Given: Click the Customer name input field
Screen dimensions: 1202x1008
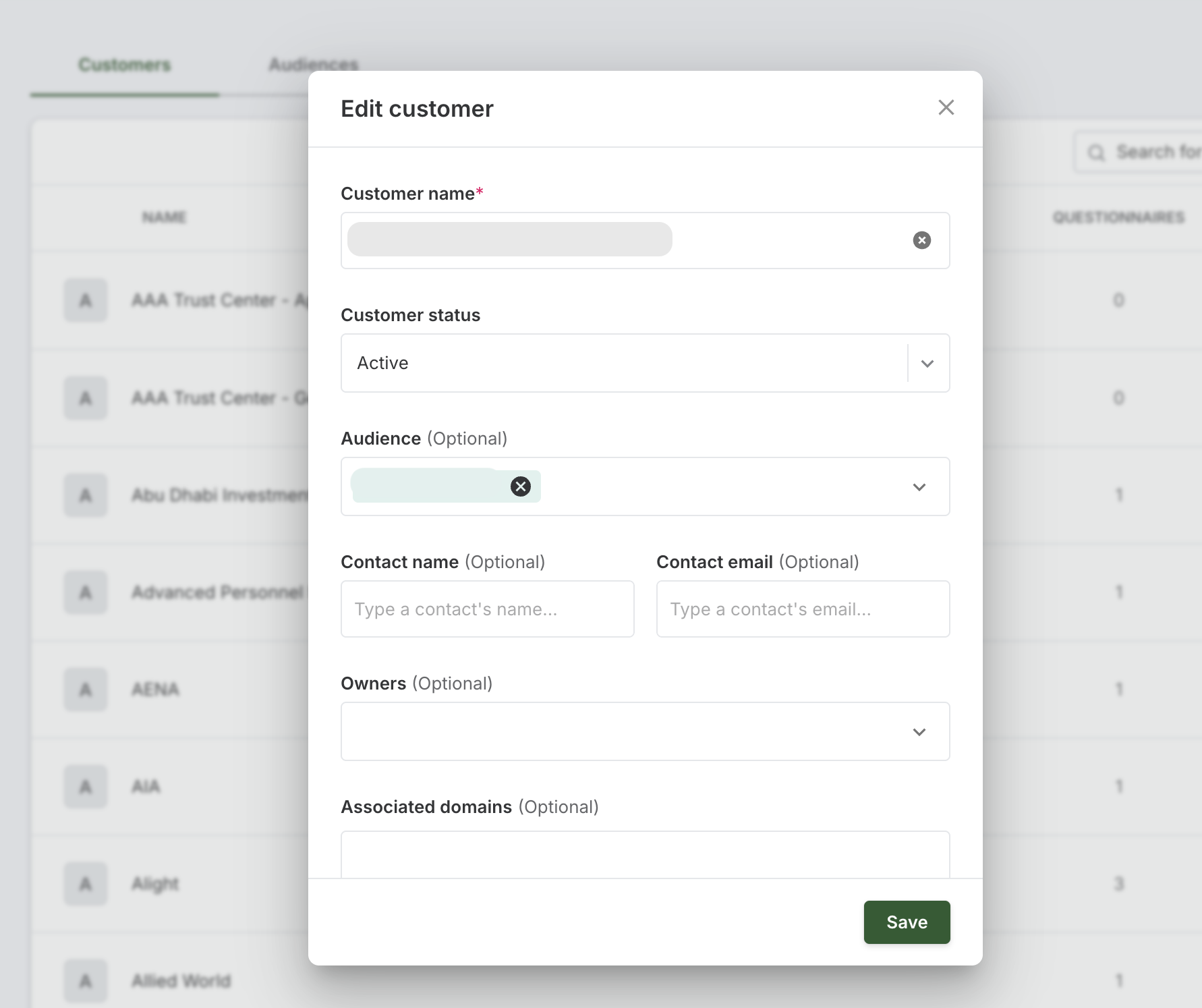Looking at the screenshot, I should [645, 240].
